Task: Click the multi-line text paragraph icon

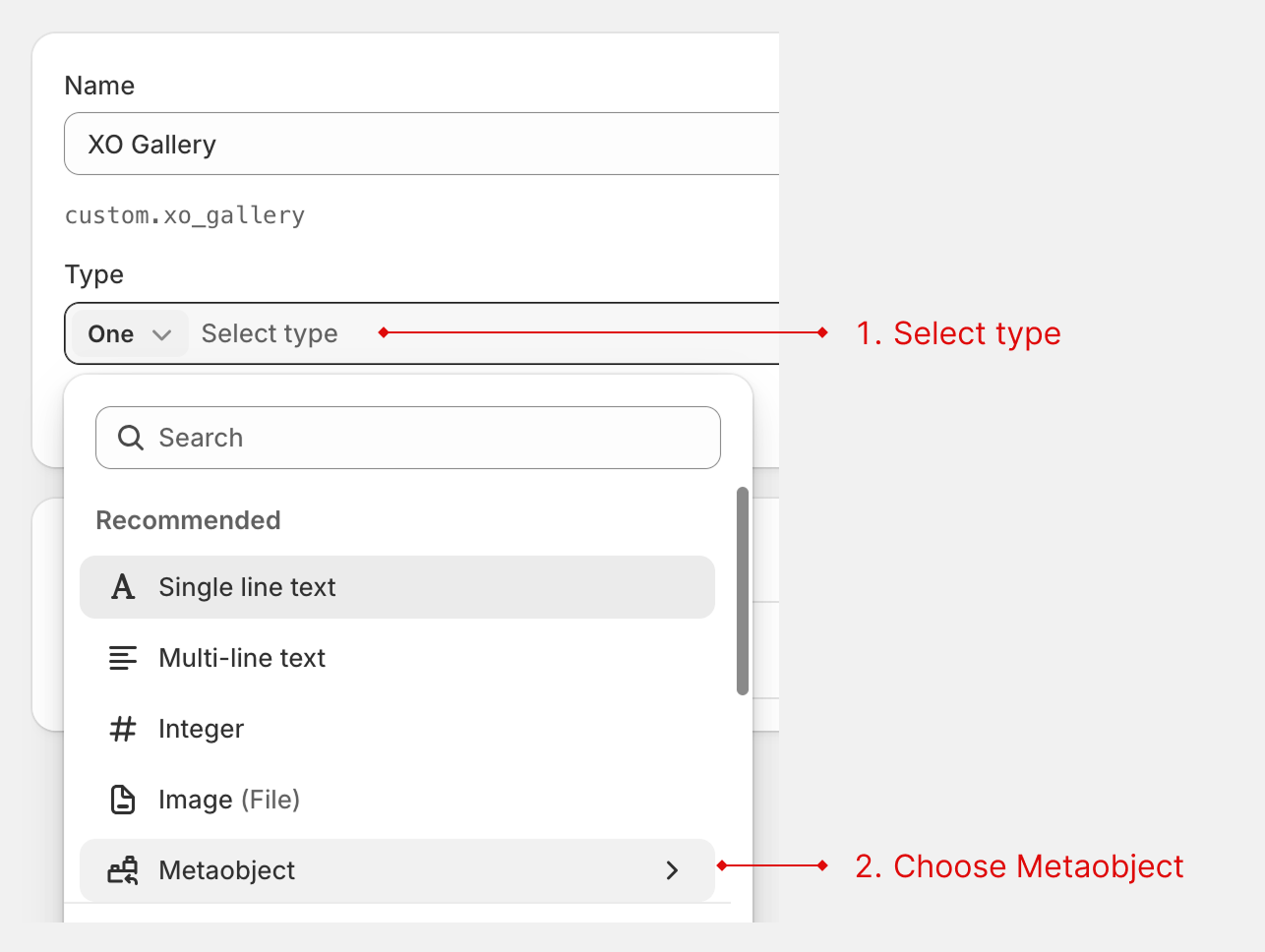Action: pos(123,658)
